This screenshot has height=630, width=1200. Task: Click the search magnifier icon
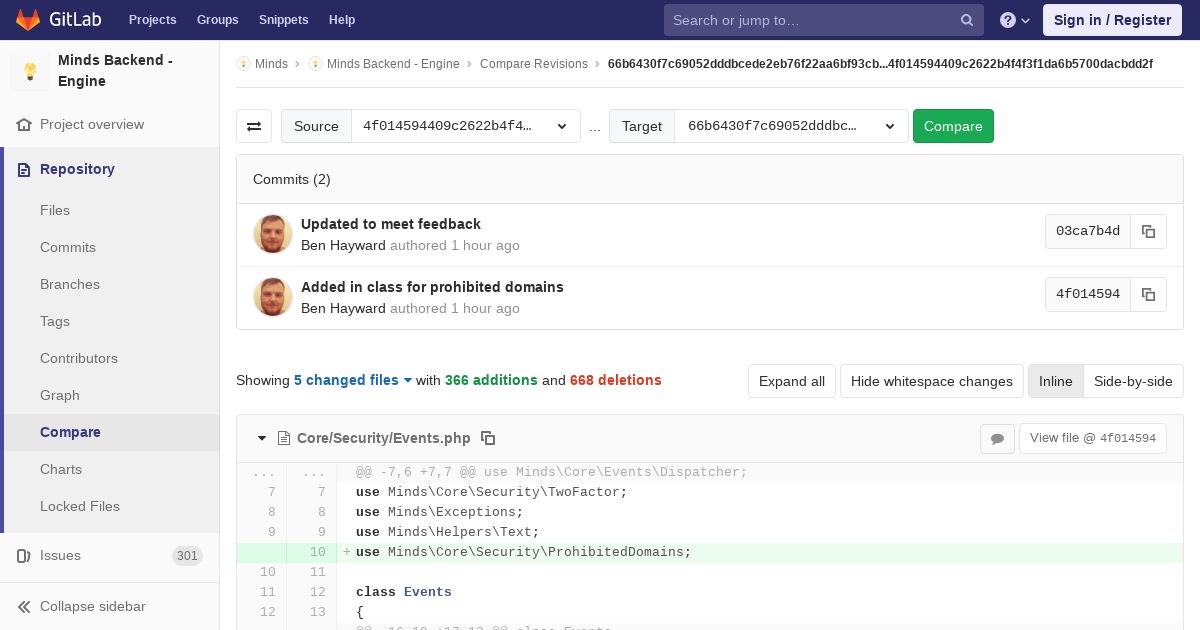point(967,20)
